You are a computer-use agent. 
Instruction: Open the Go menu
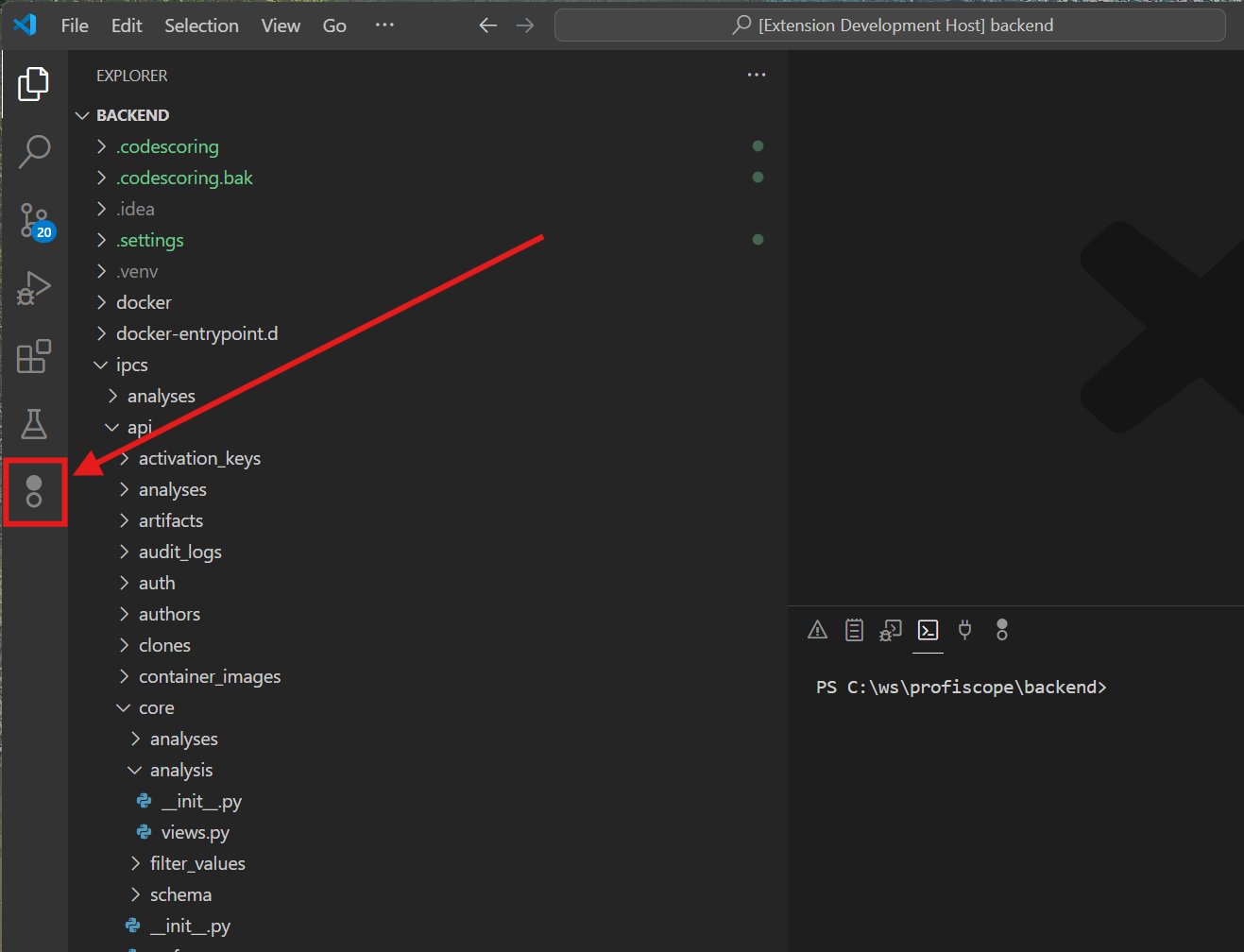tap(334, 25)
